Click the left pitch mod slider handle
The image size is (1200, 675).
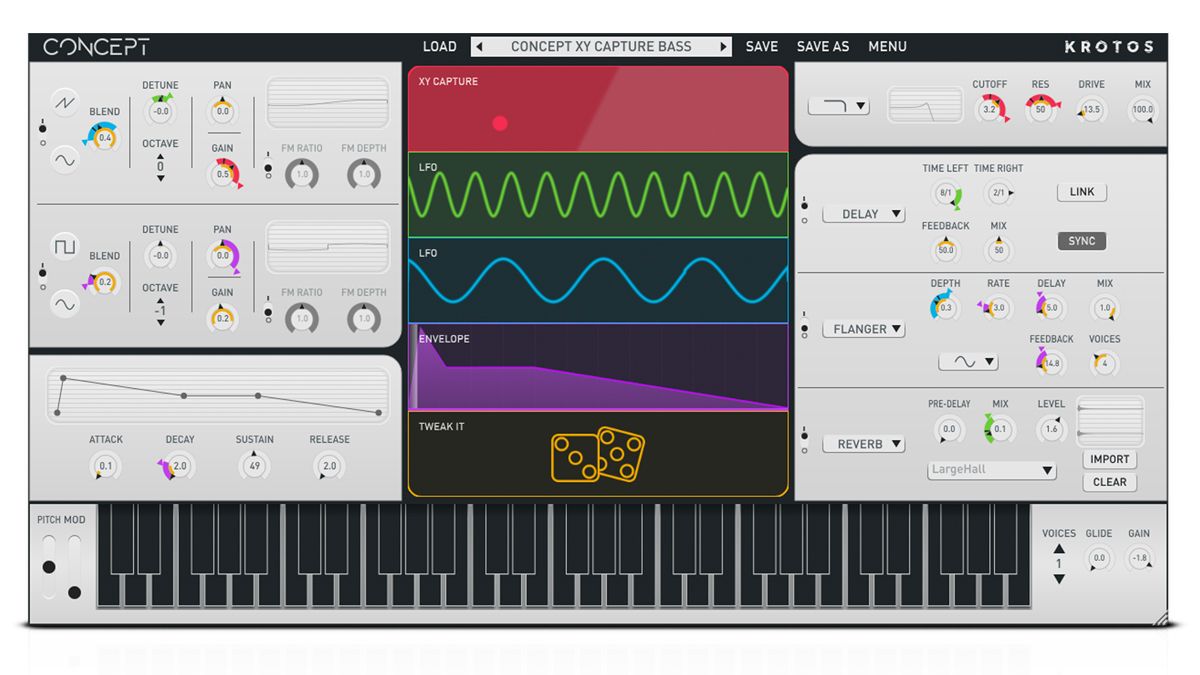click(49, 567)
